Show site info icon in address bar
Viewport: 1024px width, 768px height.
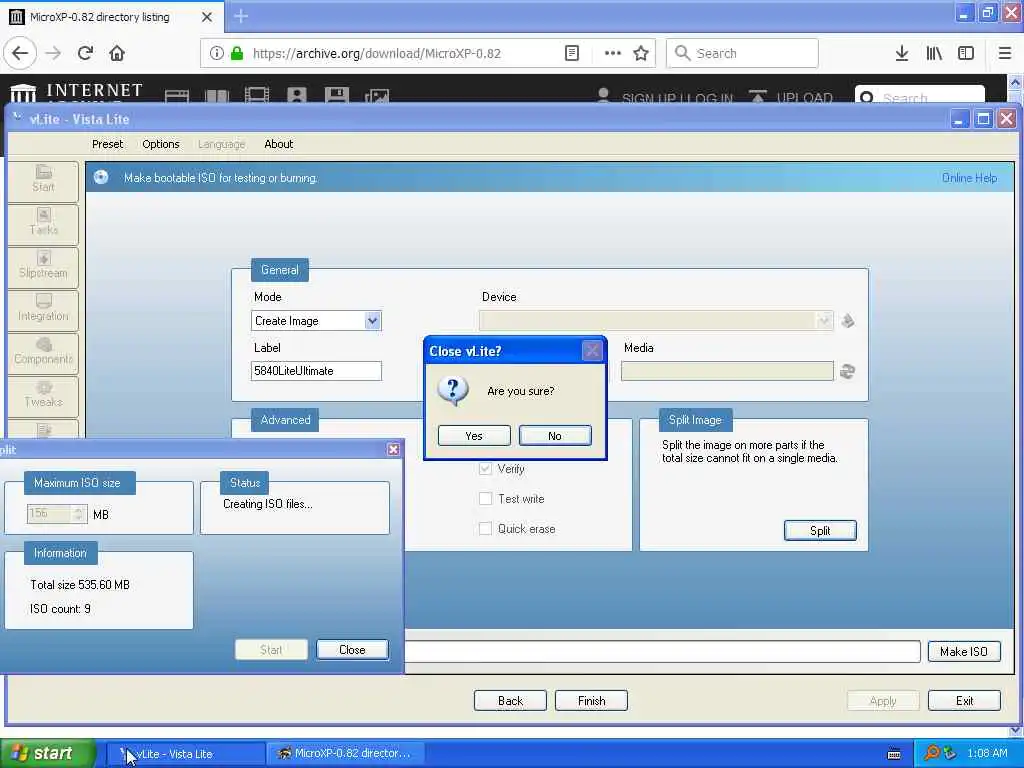(216, 53)
